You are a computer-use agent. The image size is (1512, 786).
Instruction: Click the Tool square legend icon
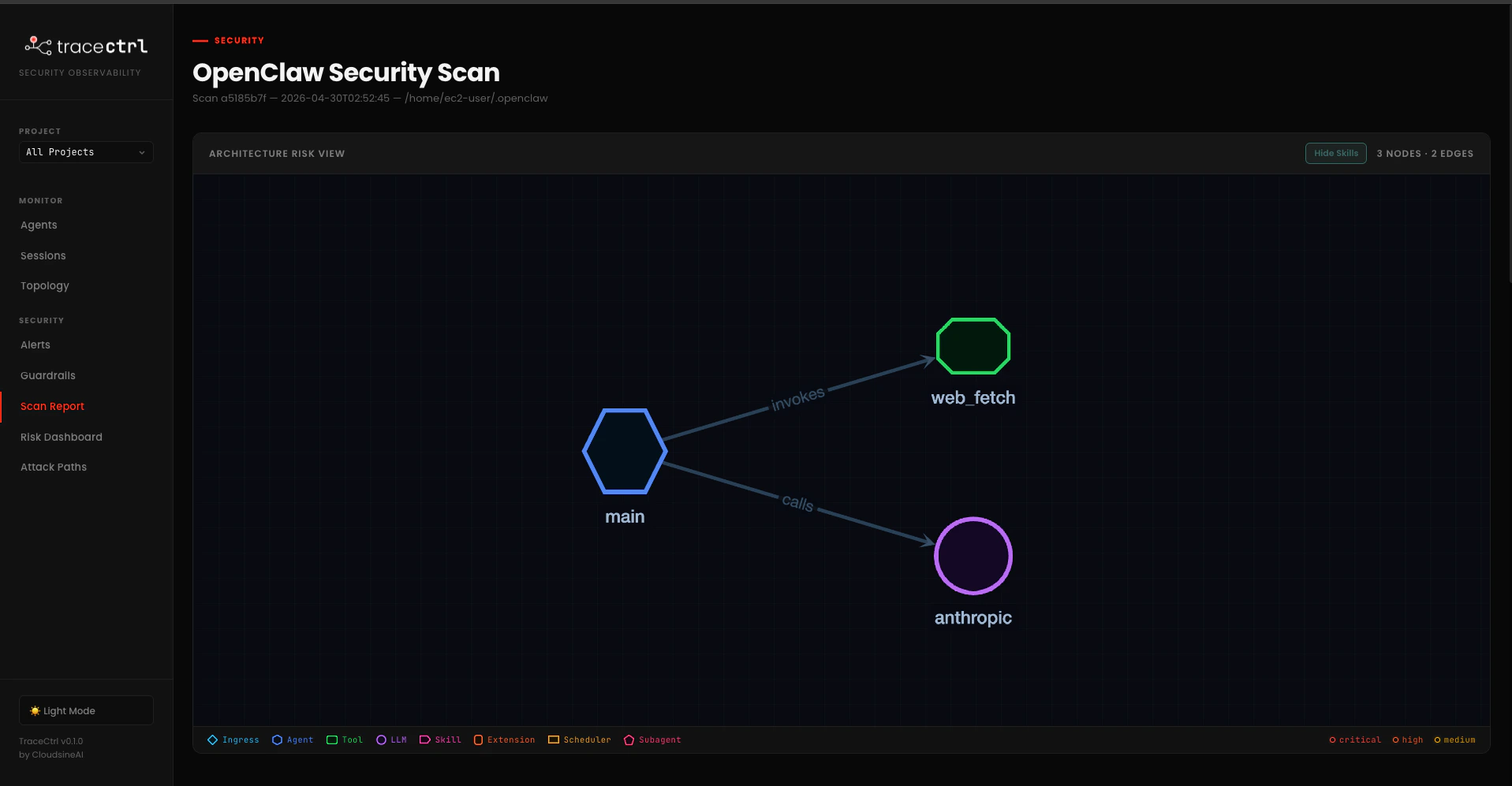pyautogui.click(x=332, y=739)
